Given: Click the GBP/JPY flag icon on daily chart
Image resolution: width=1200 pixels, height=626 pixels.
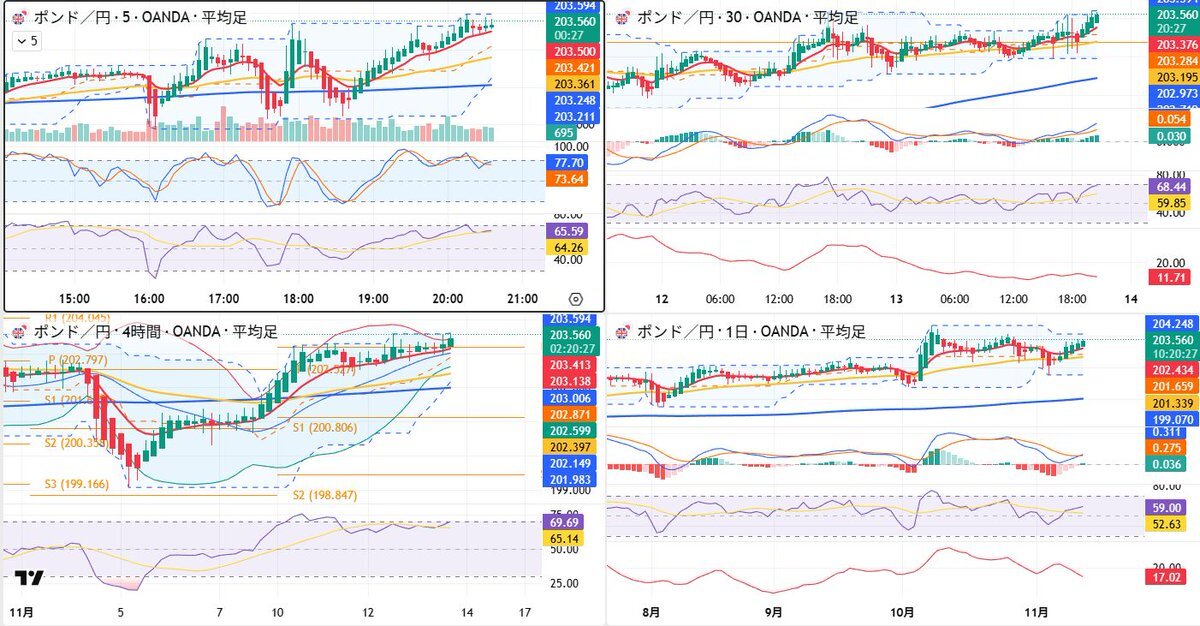Looking at the screenshot, I should click(621, 331).
